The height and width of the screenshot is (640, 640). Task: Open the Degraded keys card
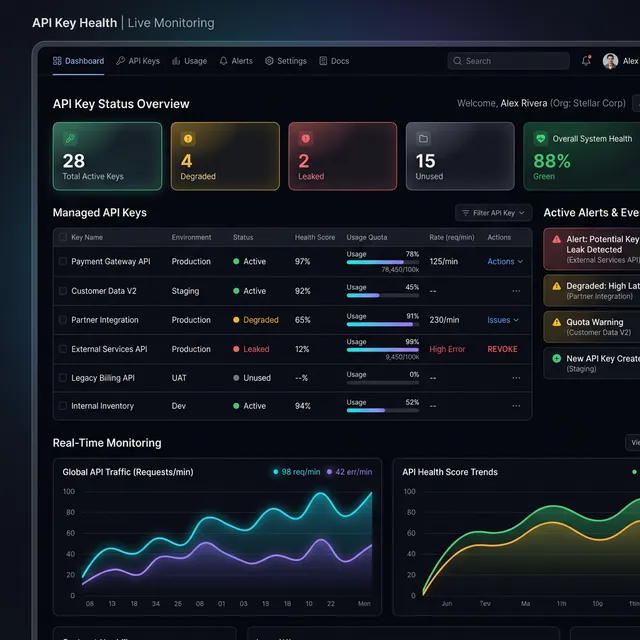click(x=225, y=156)
